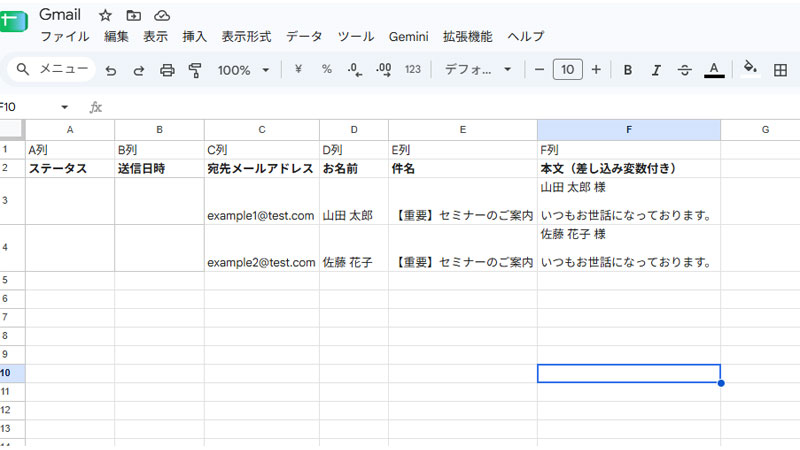
Task: Star the Gmail spreadsheet
Action: tap(105, 16)
